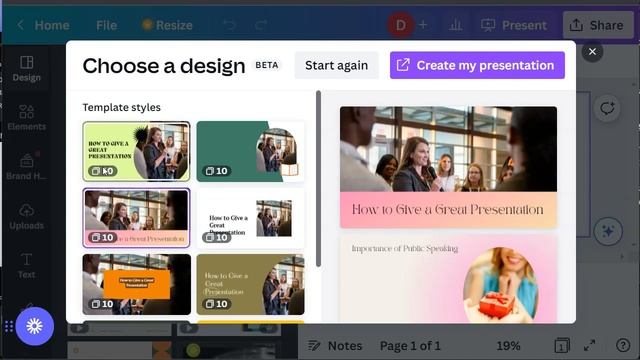Select the white minimalist template style thumbnail
Image resolution: width=640 pixels, height=360 pixels.
pos(250,218)
